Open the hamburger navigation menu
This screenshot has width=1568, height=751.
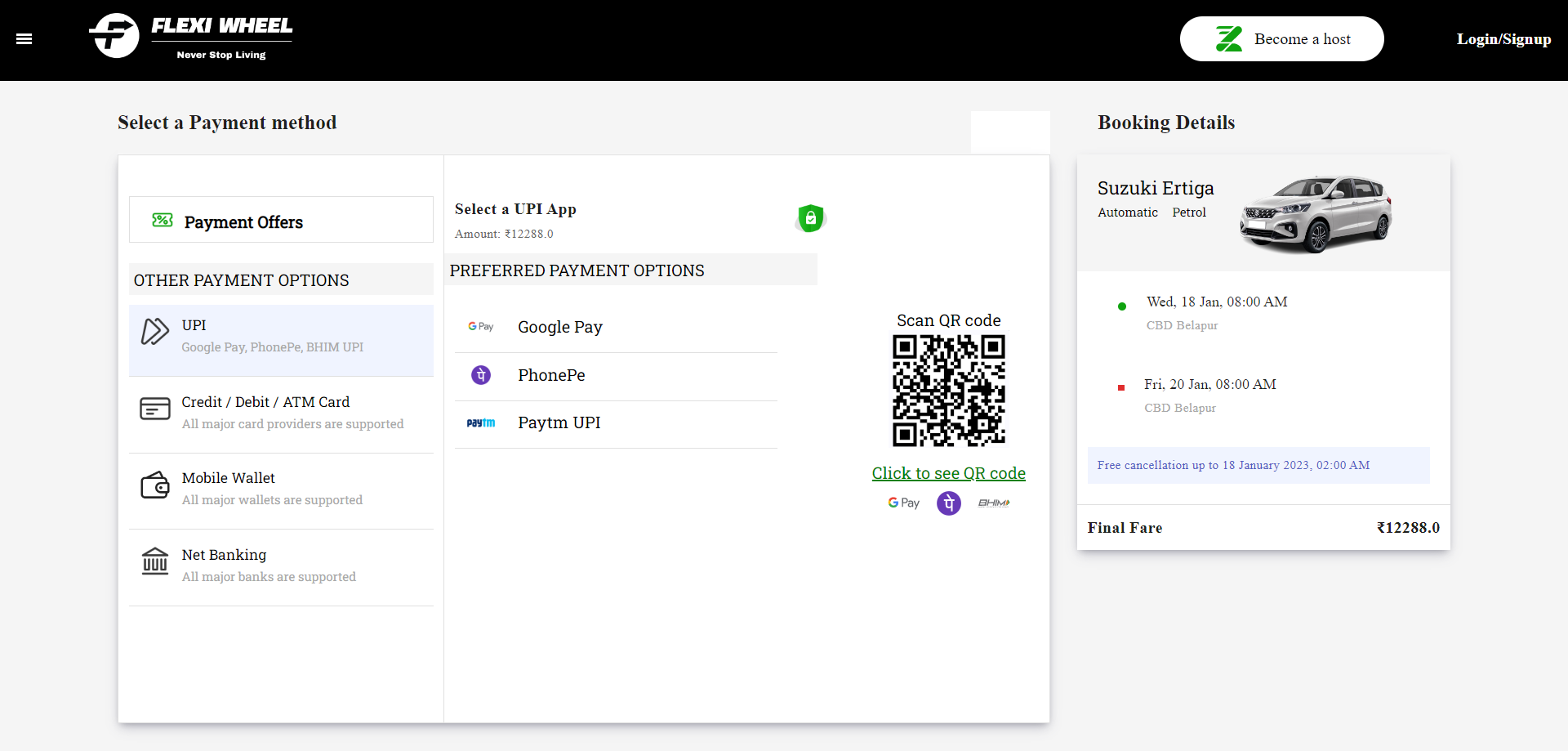tap(24, 38)
